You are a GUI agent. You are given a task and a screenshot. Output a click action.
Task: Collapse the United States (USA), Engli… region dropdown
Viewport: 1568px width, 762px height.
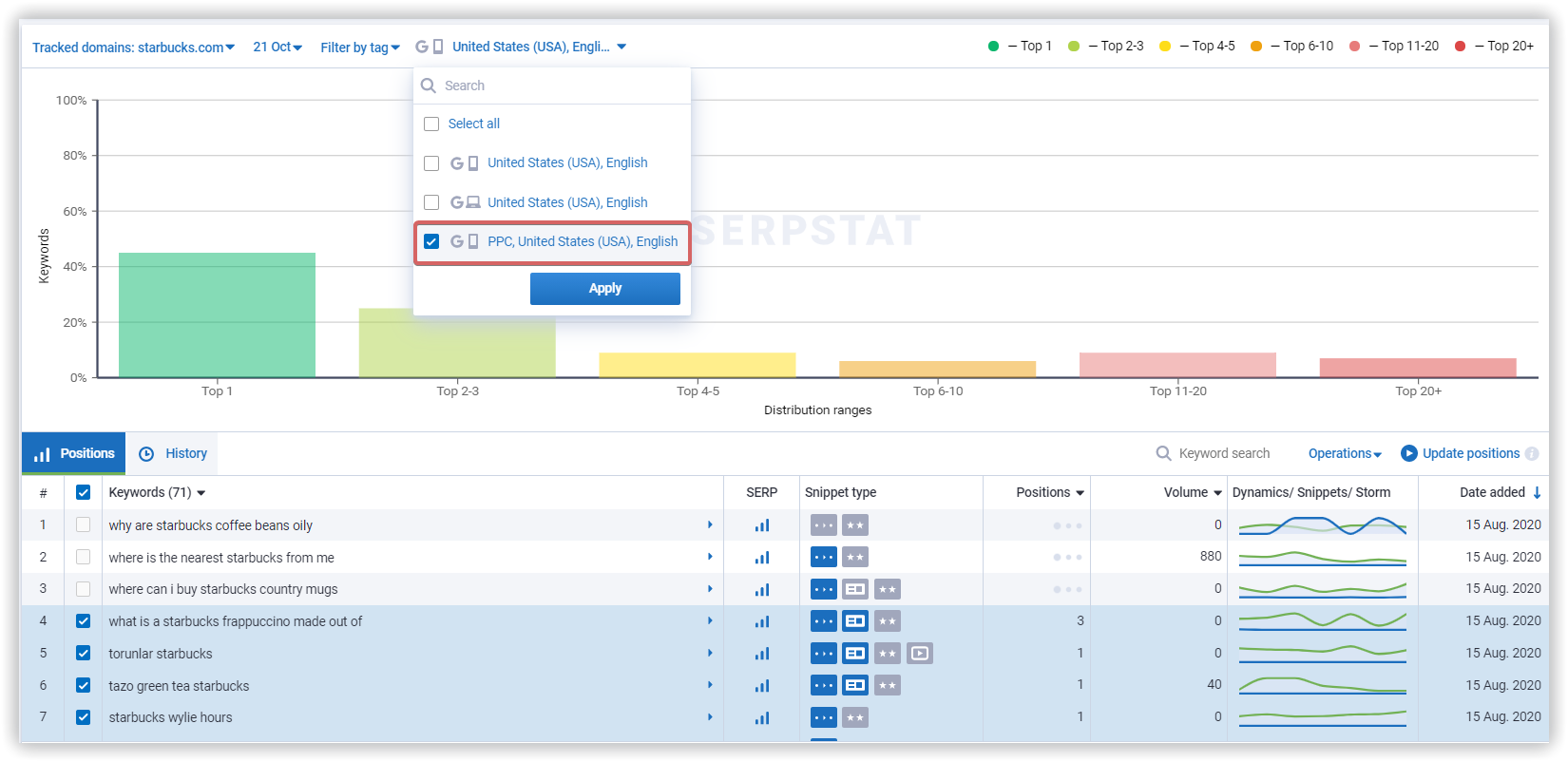[x=539, y=47]
